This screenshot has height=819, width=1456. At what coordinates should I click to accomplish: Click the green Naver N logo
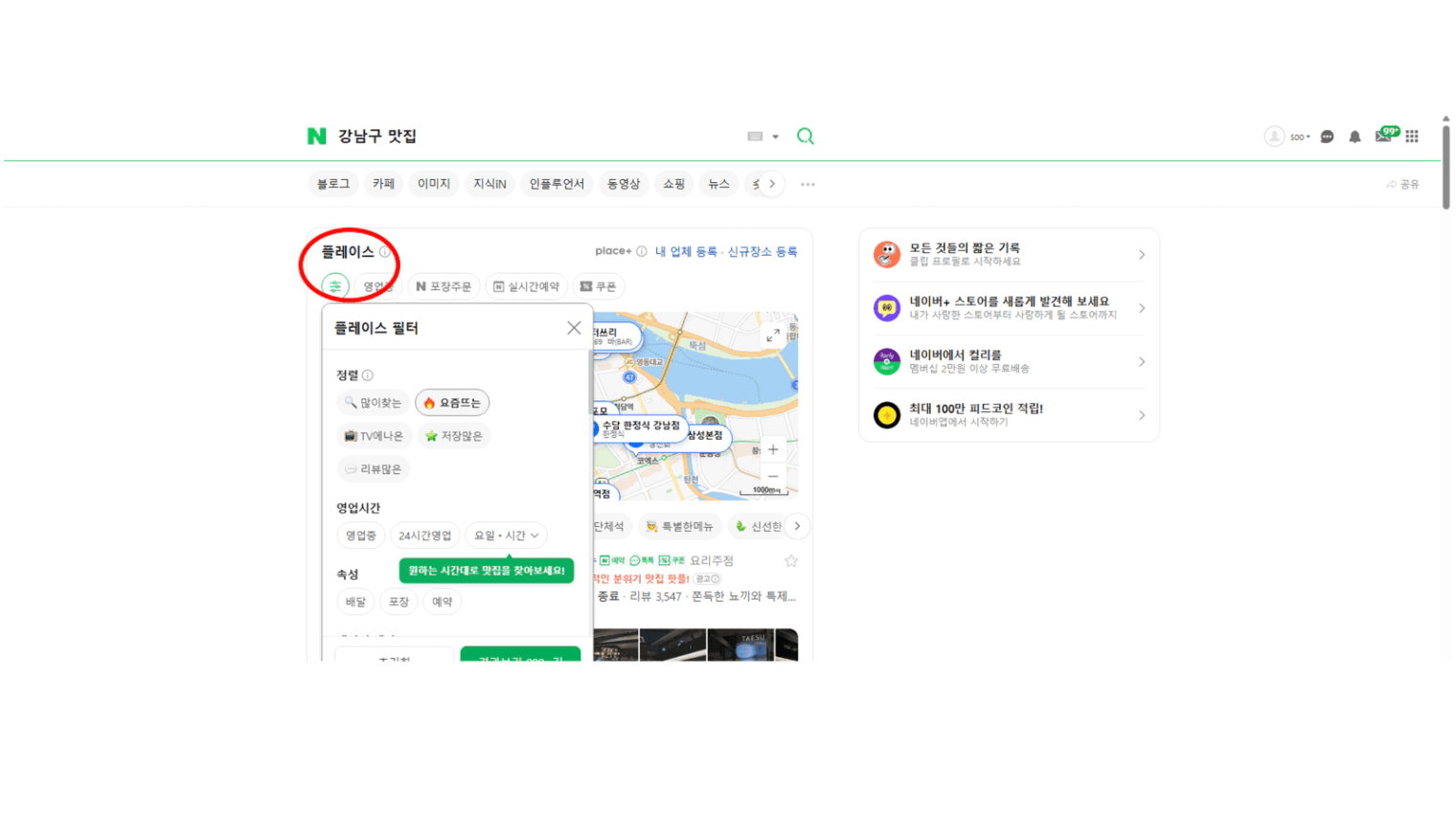(316, 136)
